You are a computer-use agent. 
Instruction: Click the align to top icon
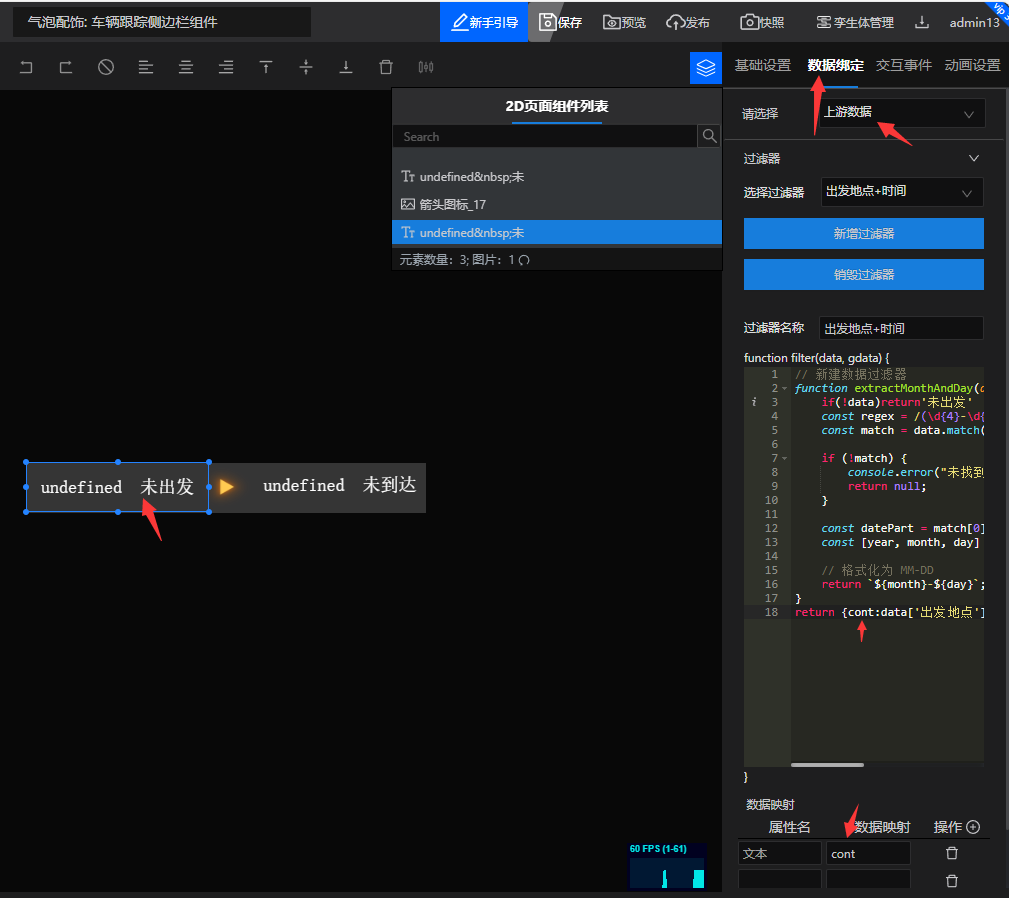point(266,67)
